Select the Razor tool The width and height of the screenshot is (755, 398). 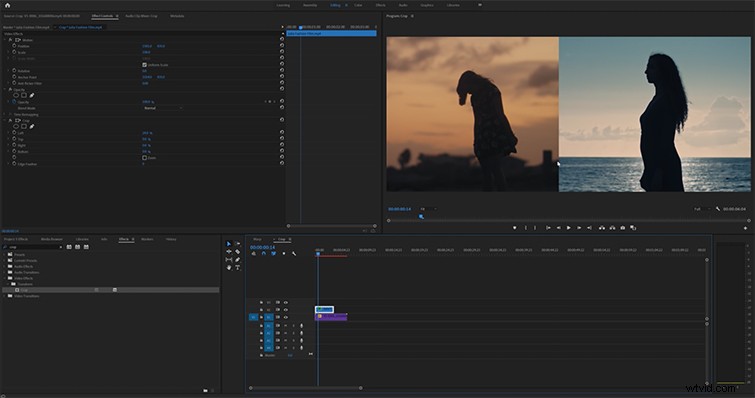click(237, 252)
